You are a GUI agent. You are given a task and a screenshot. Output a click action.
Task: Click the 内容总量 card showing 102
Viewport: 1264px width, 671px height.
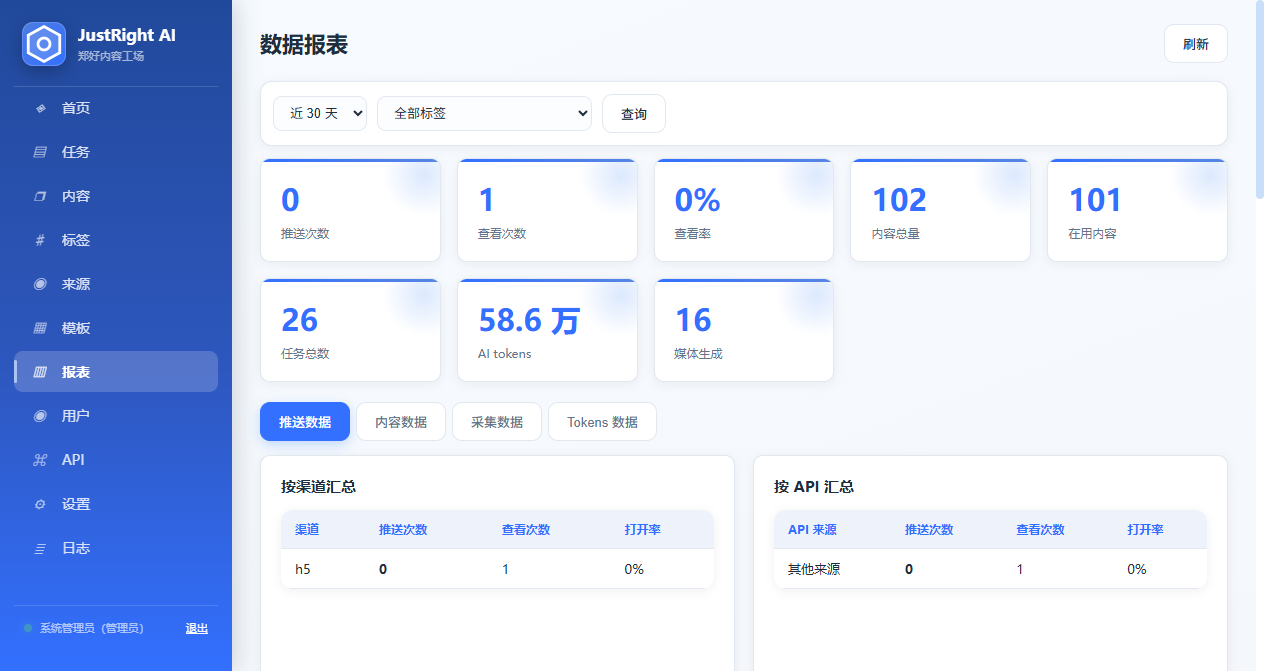(940, 210)
